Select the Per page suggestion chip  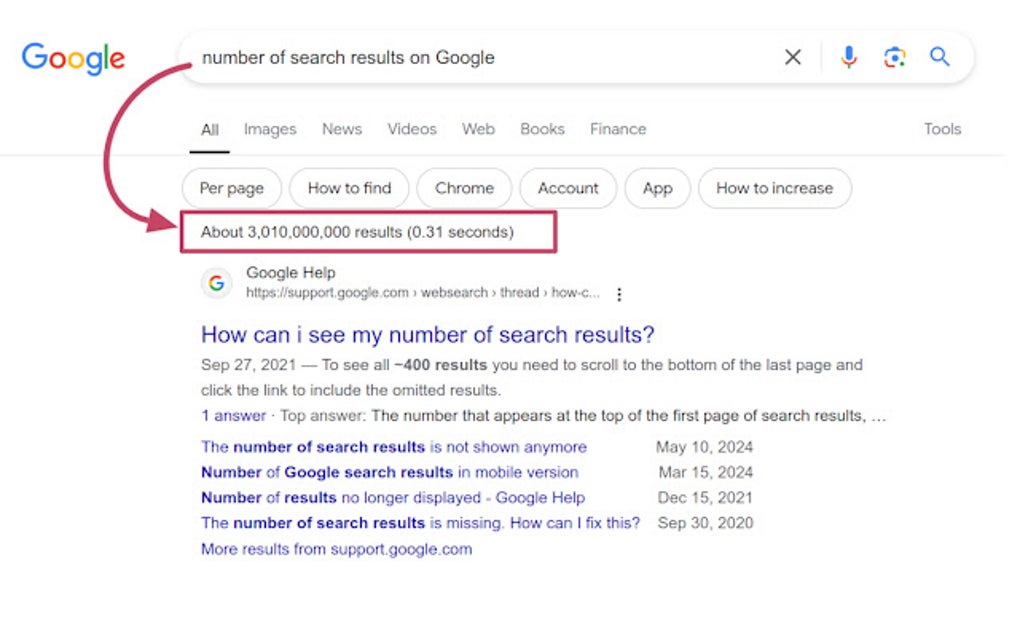coord(231,188)
